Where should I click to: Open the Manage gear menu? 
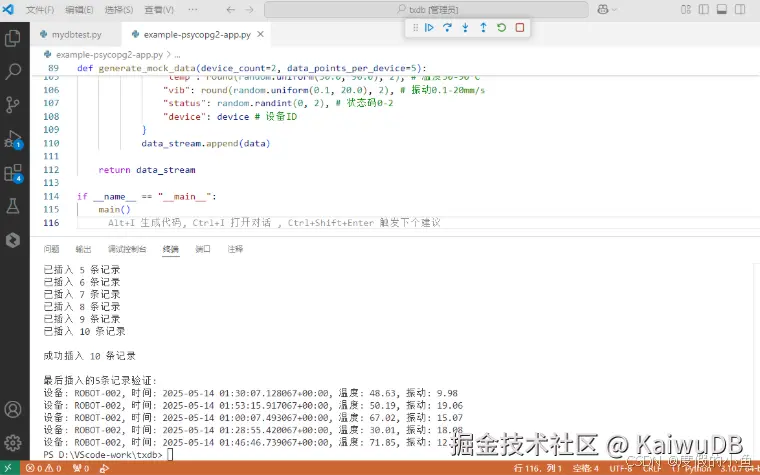click(13, 443)
